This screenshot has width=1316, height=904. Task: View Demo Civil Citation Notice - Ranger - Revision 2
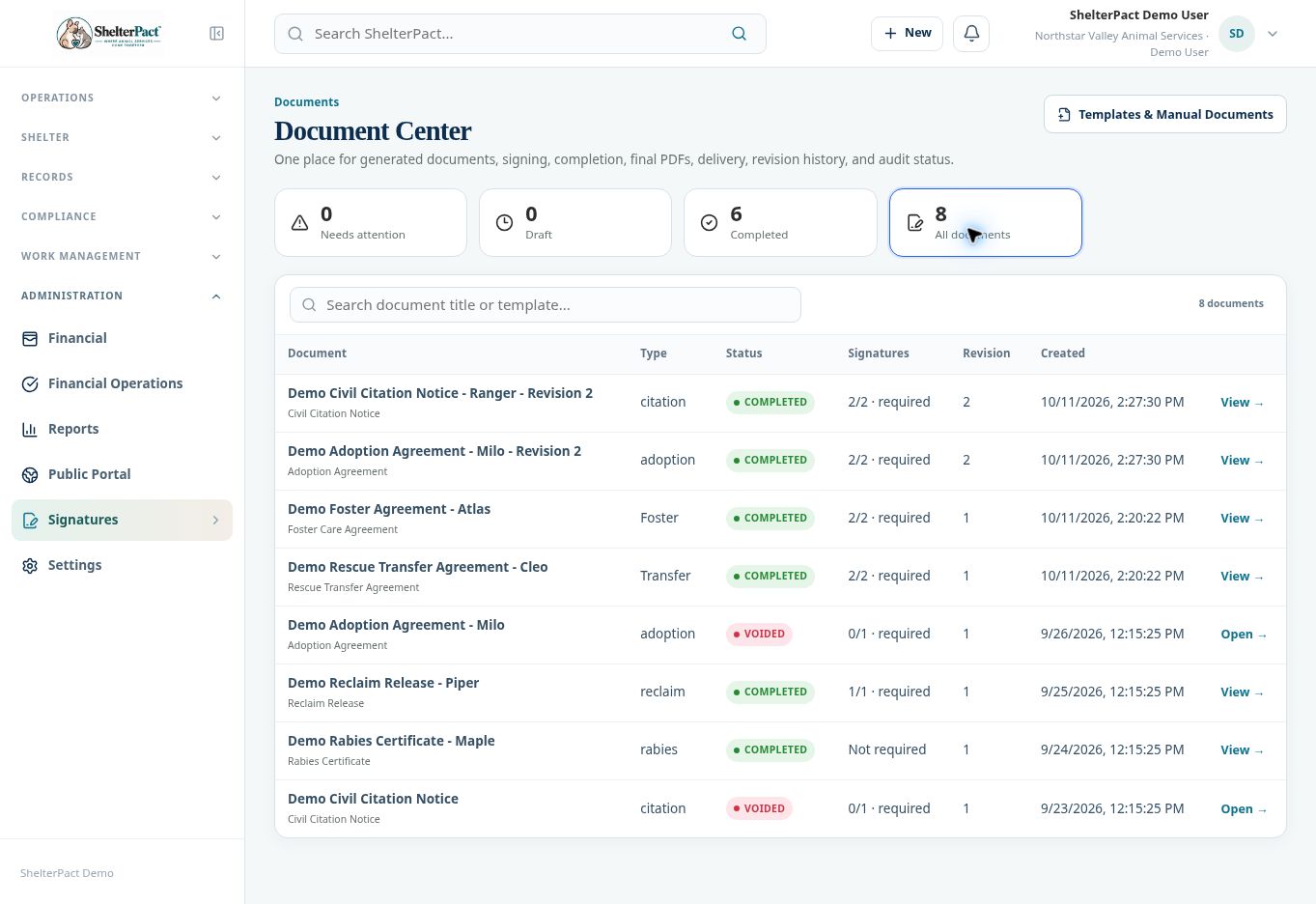coord(1242,403)
